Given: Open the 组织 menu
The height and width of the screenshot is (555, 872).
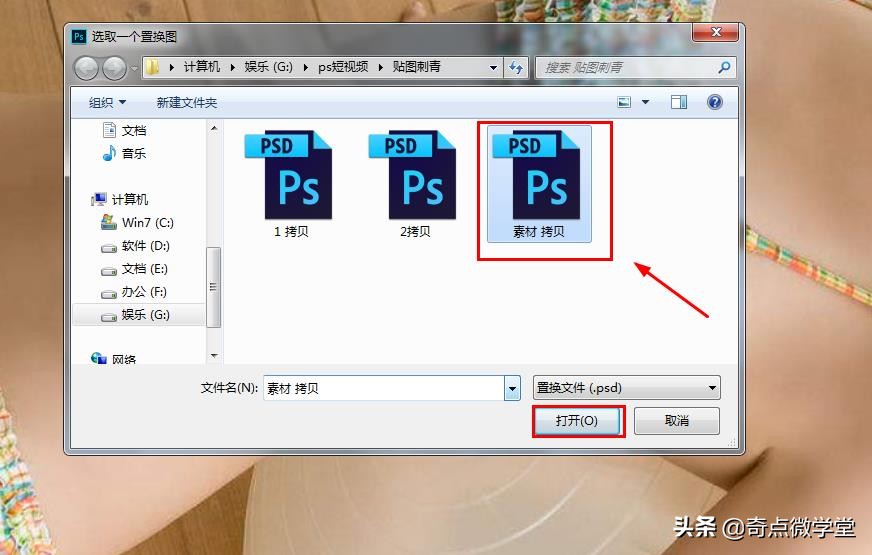Looking at the screenshot, I should pyautogui.click(x=107, y=102).
